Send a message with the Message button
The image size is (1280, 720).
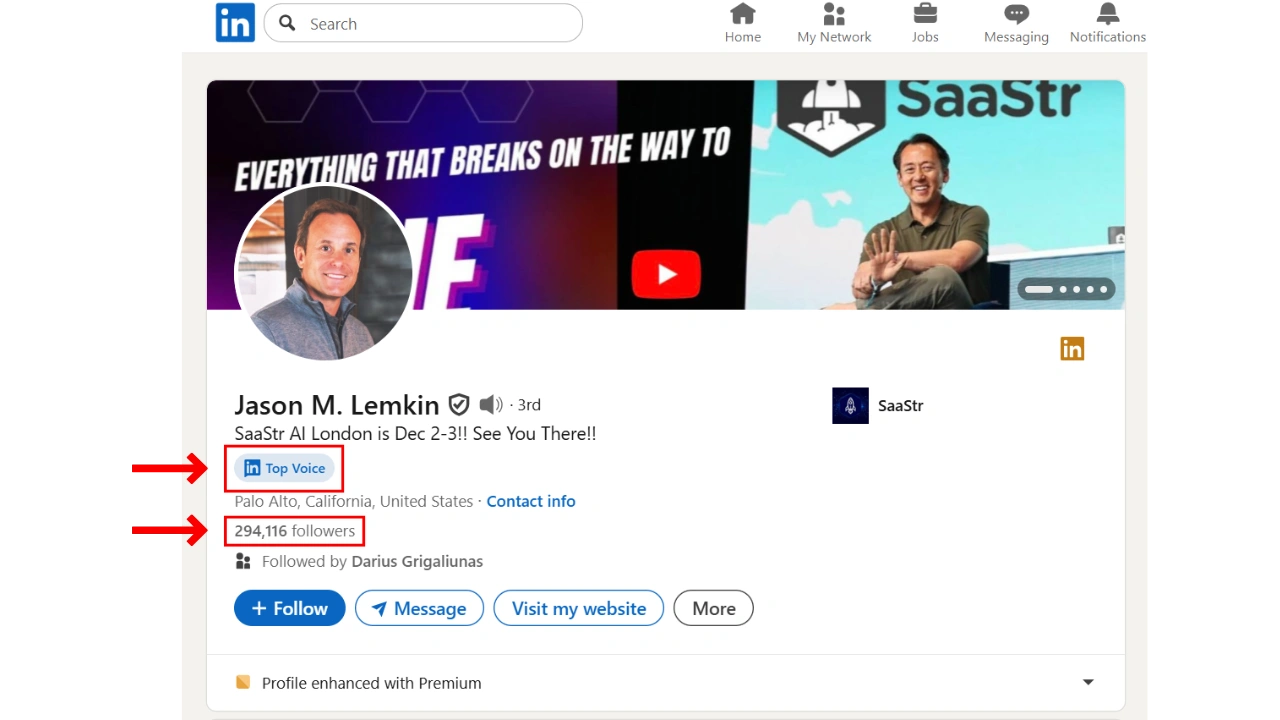tap(419, 608)
